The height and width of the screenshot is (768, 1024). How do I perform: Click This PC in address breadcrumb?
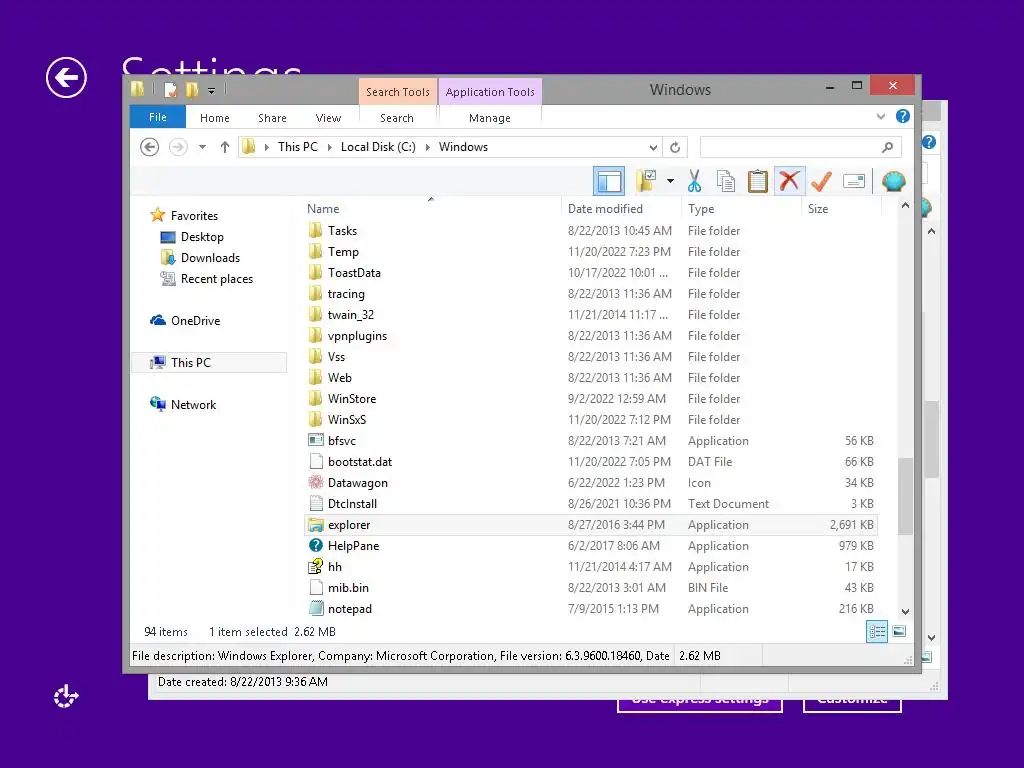298,147
